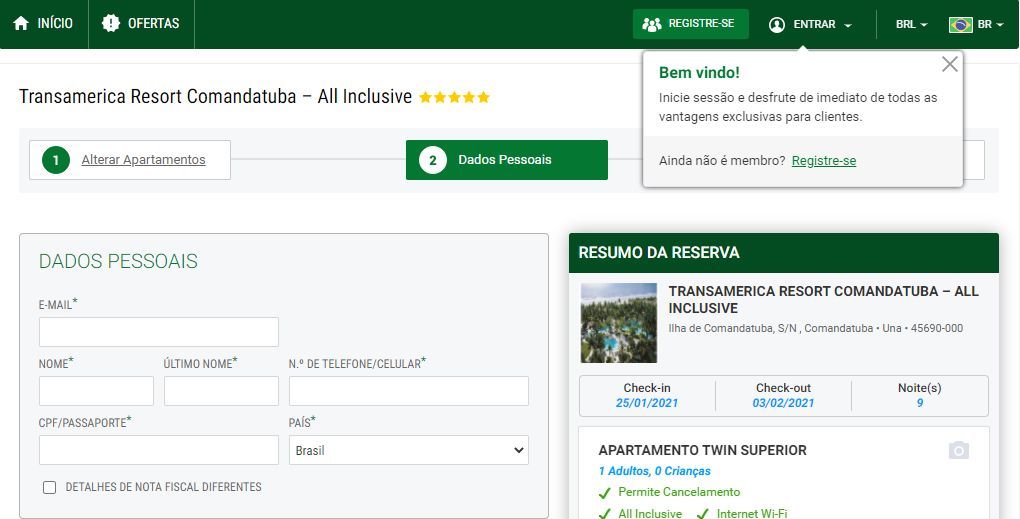The height and width of the screenshot is (519, 1020).
Task: Open the País dropdown showing Brasil
Action: [409, 450]
